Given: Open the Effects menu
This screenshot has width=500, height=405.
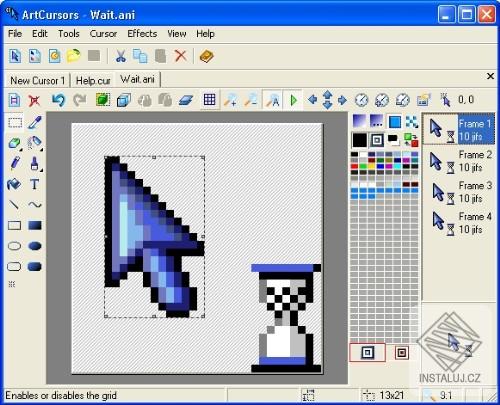Looking at the screenshot, I should [142, 34].
